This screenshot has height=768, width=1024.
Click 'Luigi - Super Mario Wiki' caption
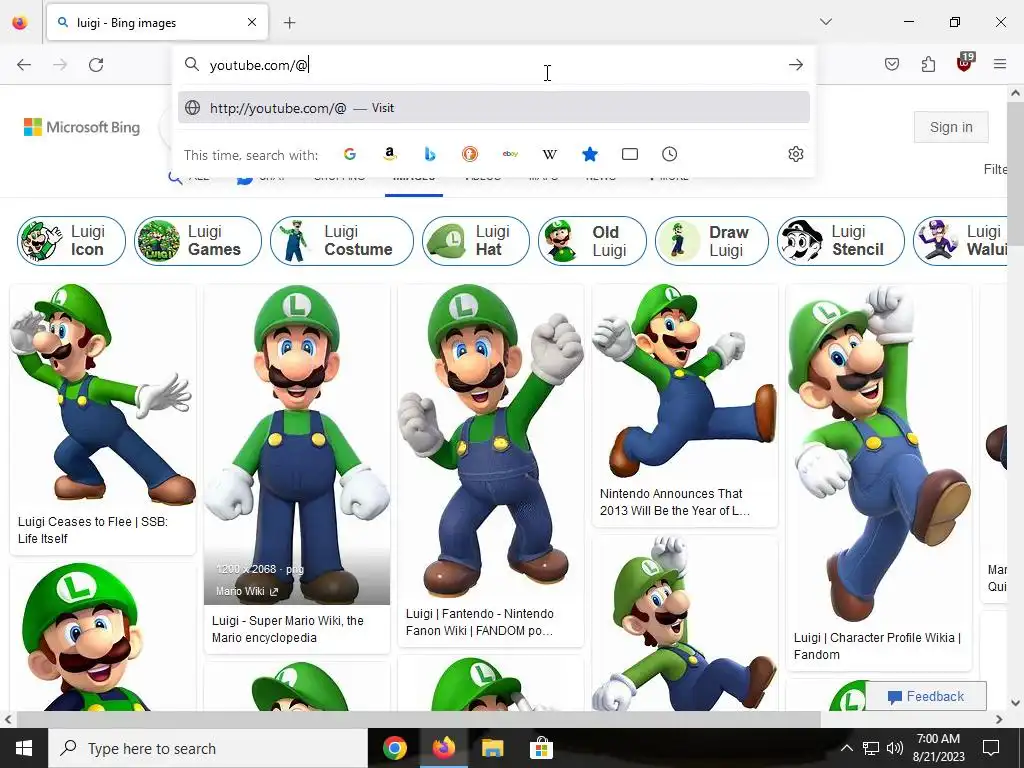click(x=288, y=629)
